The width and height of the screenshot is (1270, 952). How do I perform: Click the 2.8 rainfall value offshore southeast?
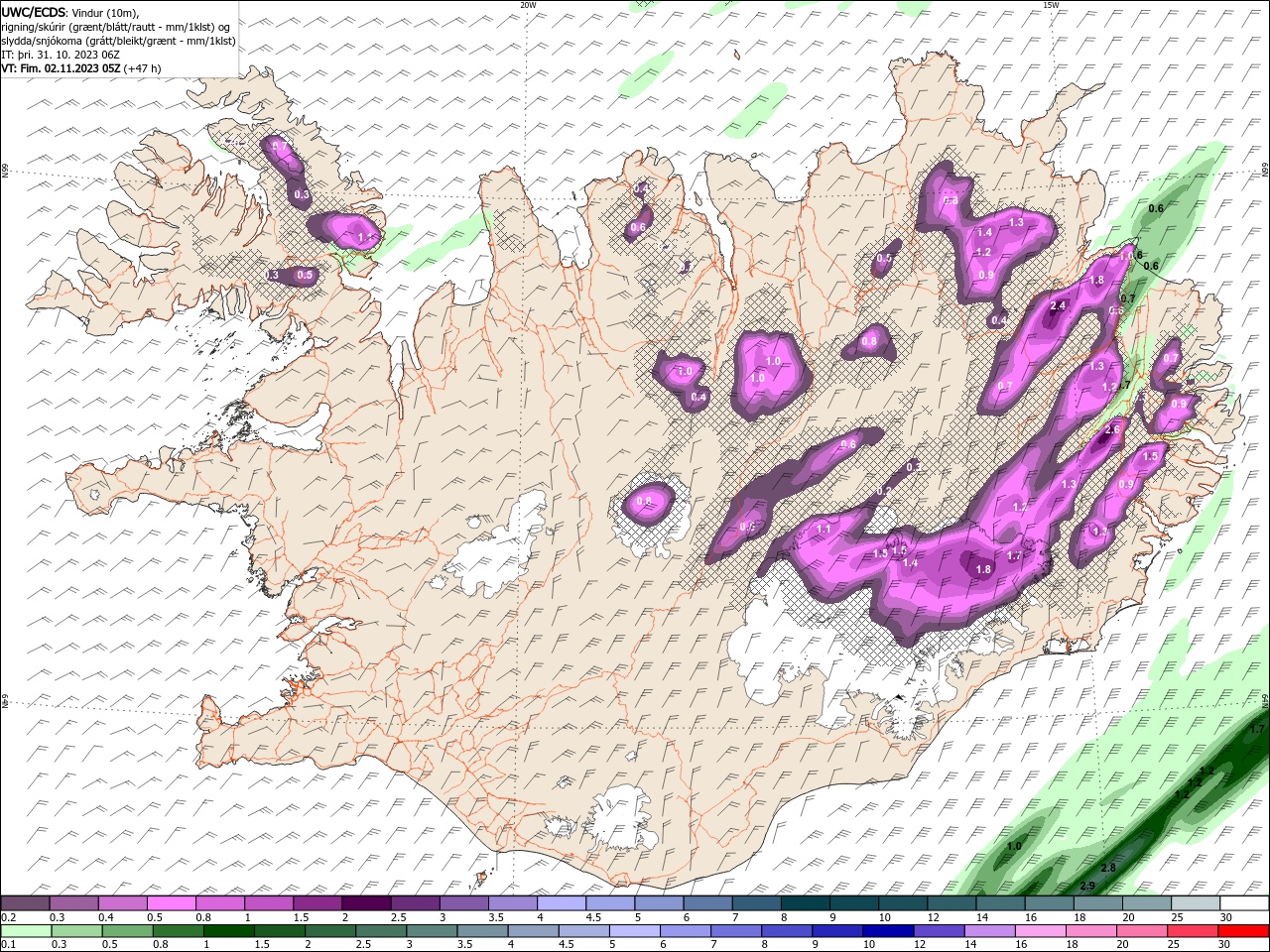click(1108, 868)
